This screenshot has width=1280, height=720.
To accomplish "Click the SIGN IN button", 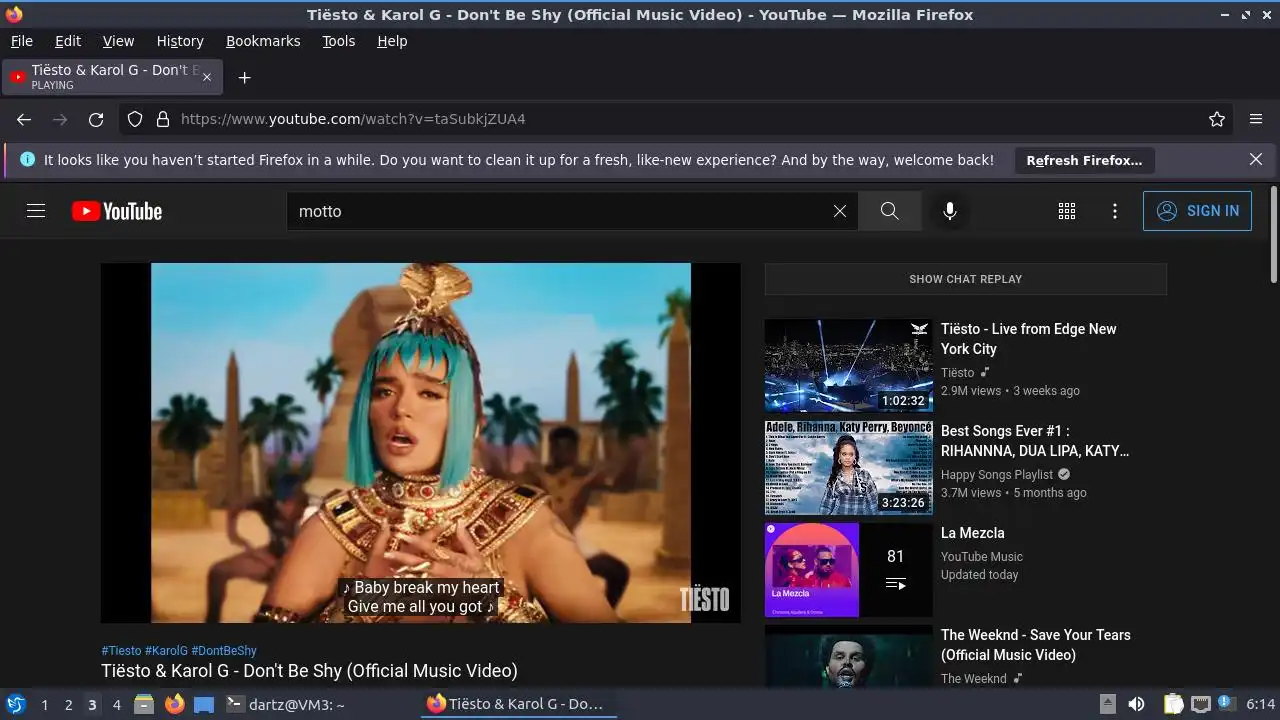I will point(1197,211).
